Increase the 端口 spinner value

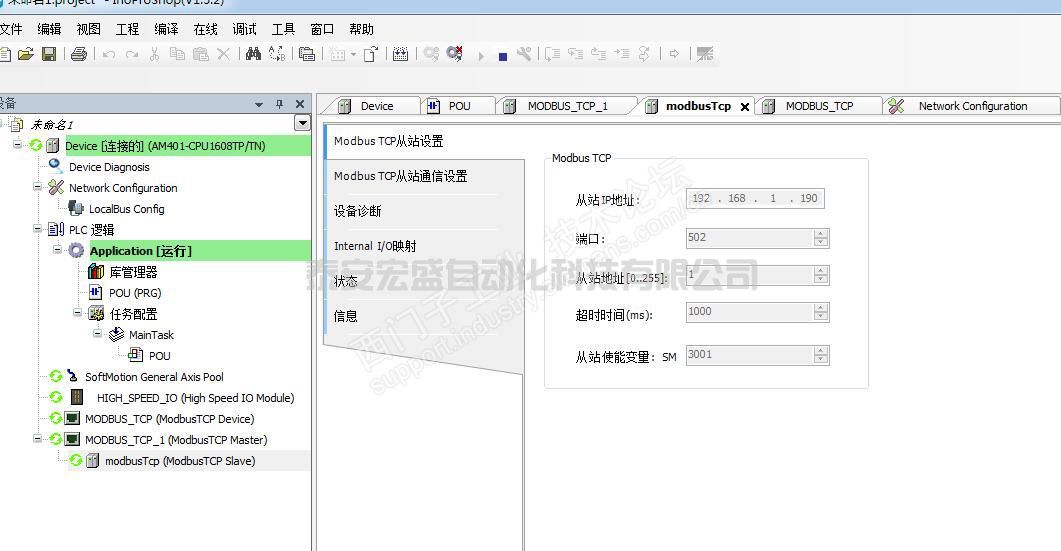[x=821, y=234]
